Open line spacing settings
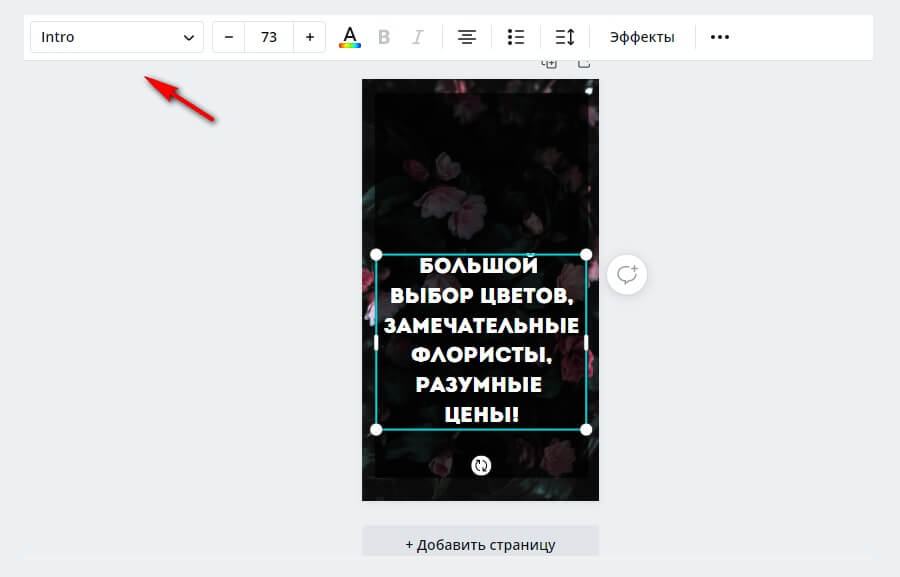Screen dimensions: 900x577 564,37
